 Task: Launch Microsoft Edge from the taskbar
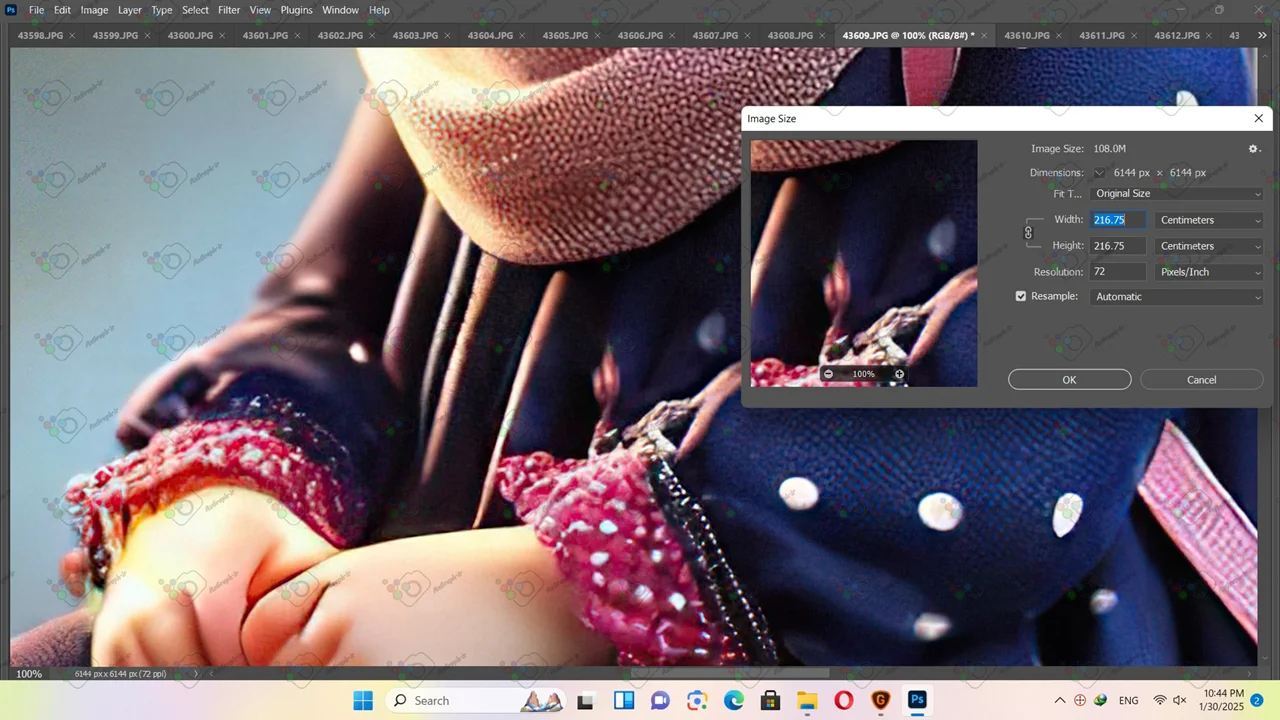(734, 700)
